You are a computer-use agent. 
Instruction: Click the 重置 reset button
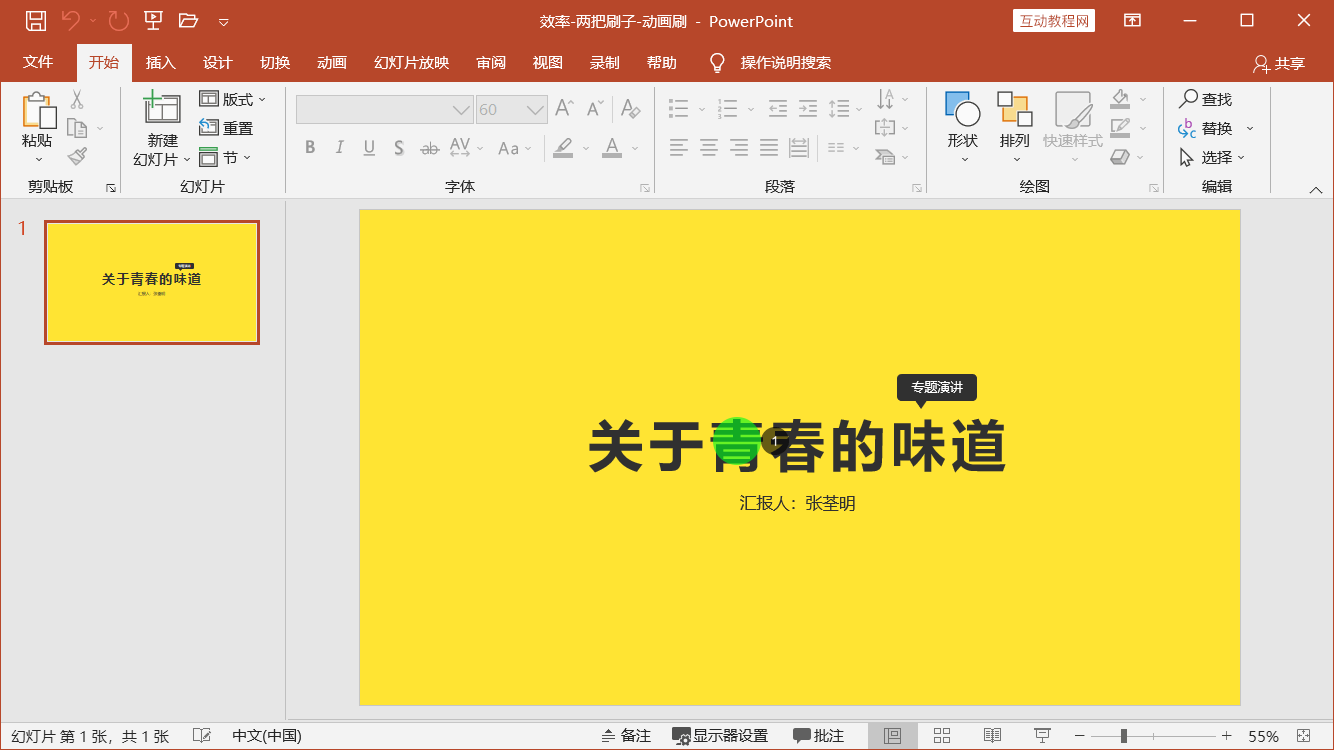227,128
